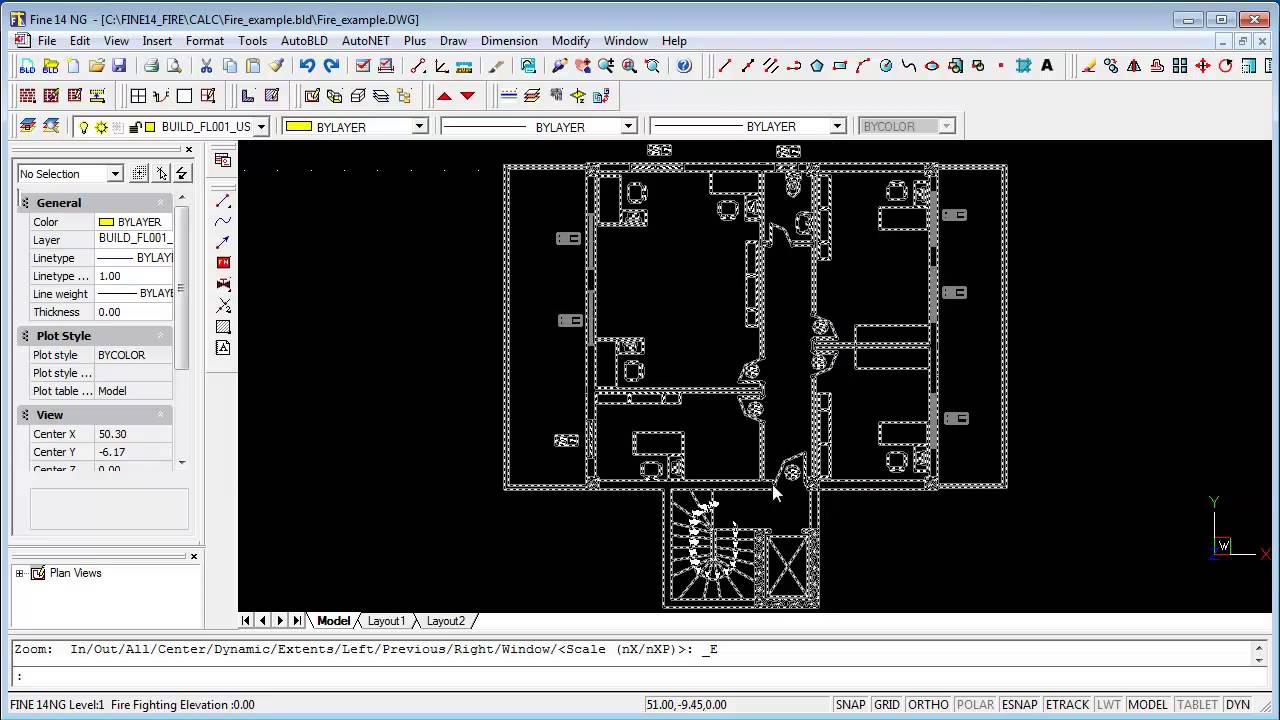Click the Print icon
The image size is (1280, 720).
point(152,66)
